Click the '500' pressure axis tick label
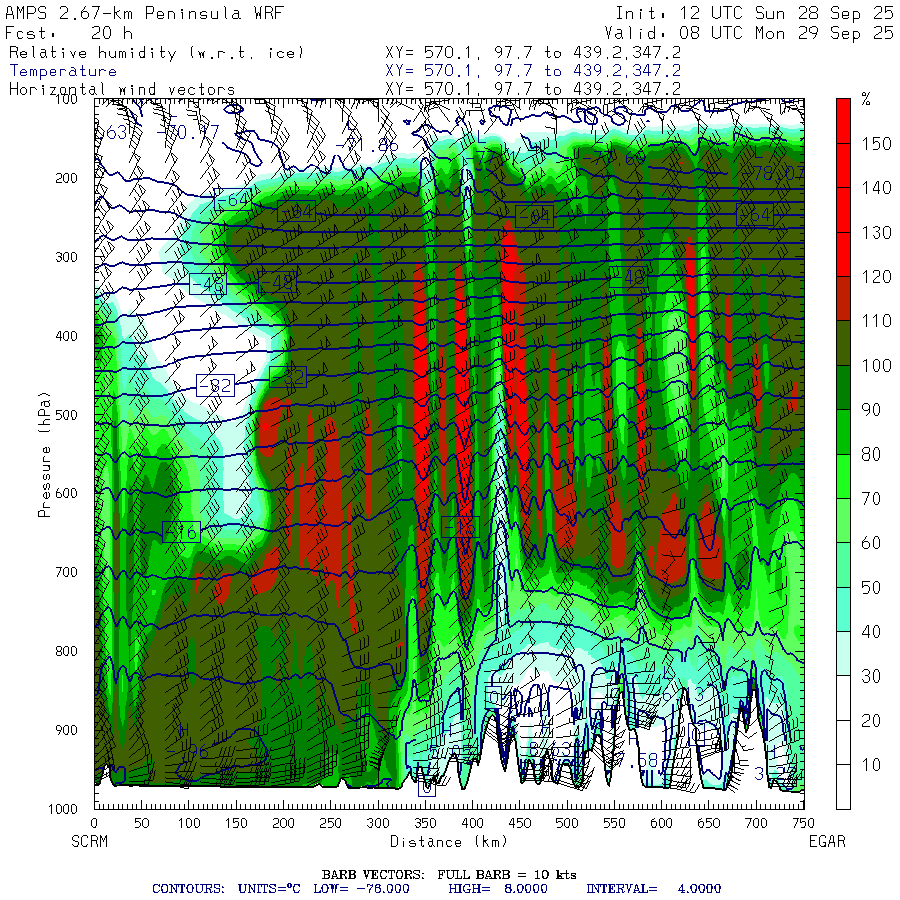This screenshot has height=900, width=900. point(66,414)
